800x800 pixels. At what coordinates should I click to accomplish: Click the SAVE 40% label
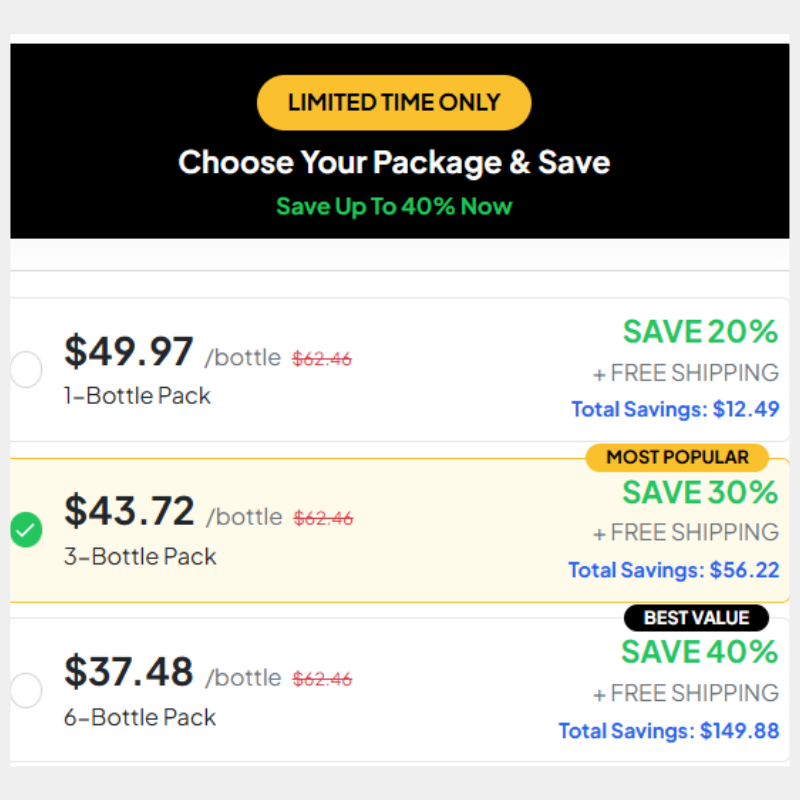pyautogui.click(x=699, y=652)
